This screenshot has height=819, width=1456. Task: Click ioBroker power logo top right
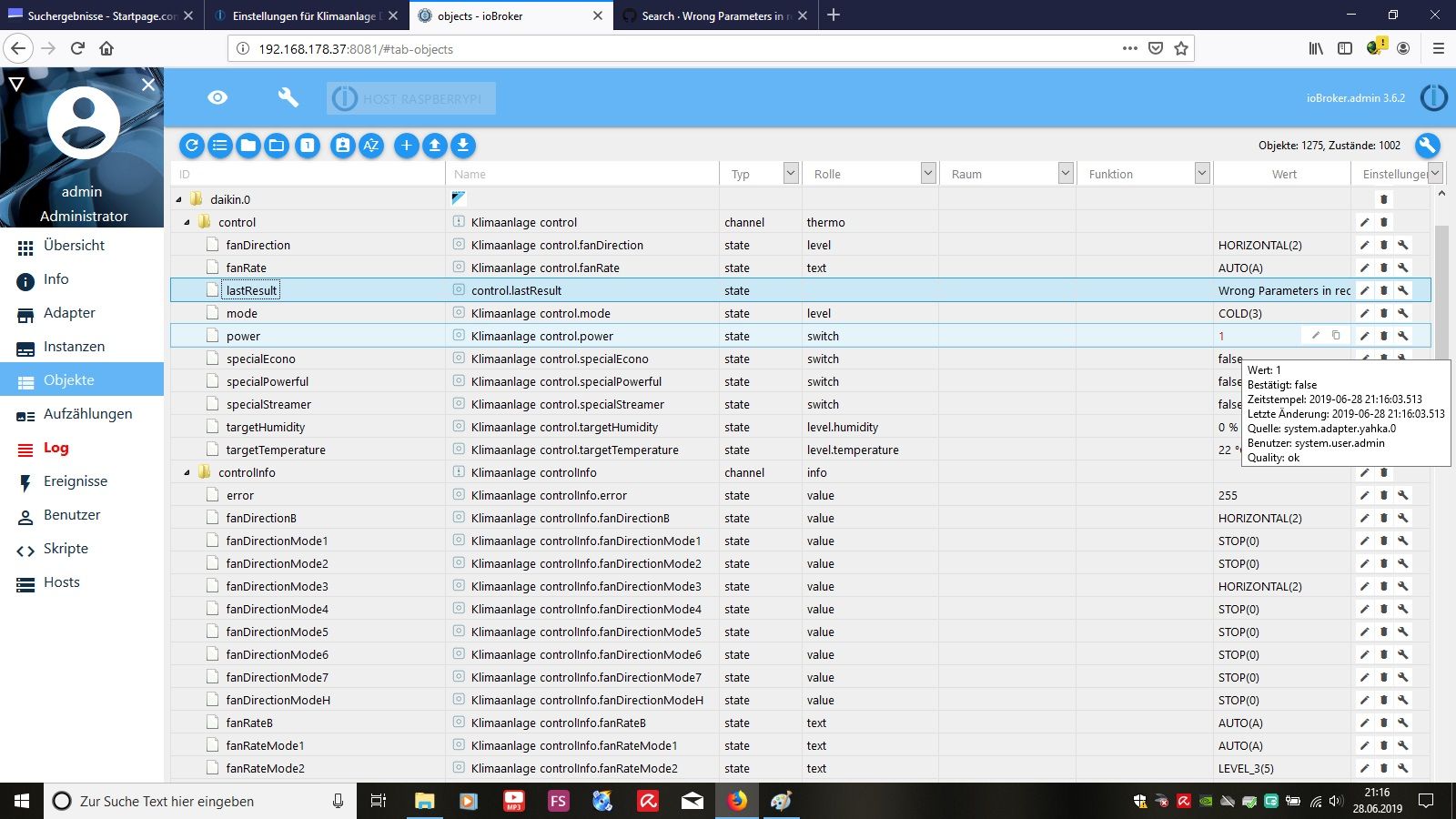click(1433, 97)
